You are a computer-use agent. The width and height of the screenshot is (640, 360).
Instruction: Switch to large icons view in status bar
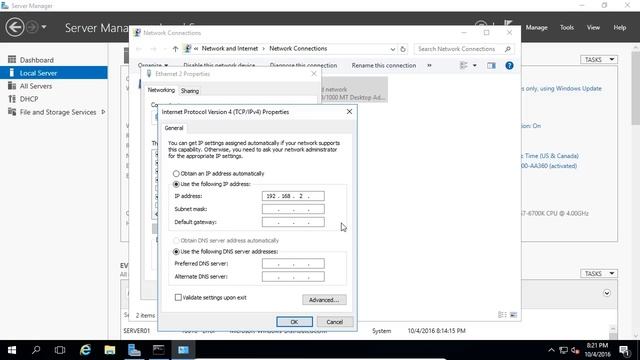click(x=513, y=315)
